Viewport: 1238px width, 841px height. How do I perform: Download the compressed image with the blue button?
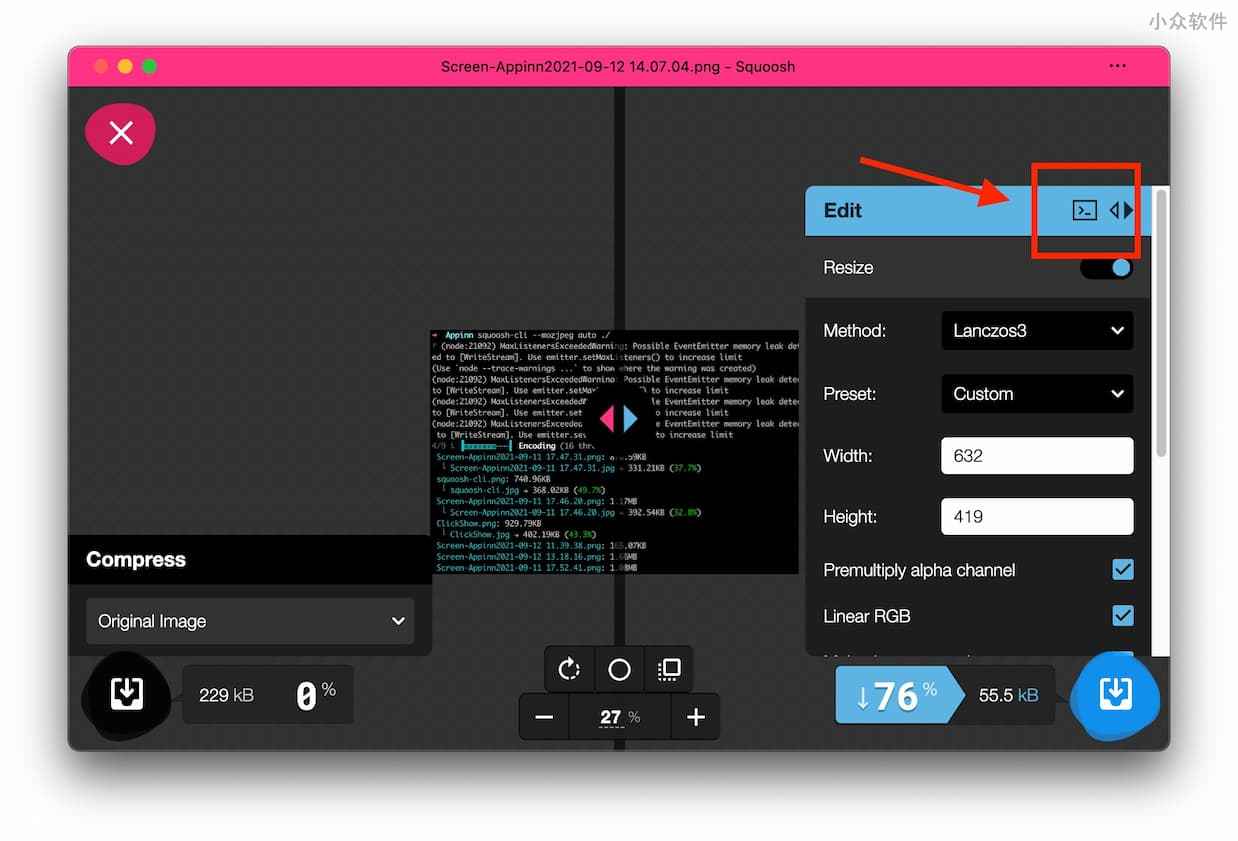click(1115, 695)
